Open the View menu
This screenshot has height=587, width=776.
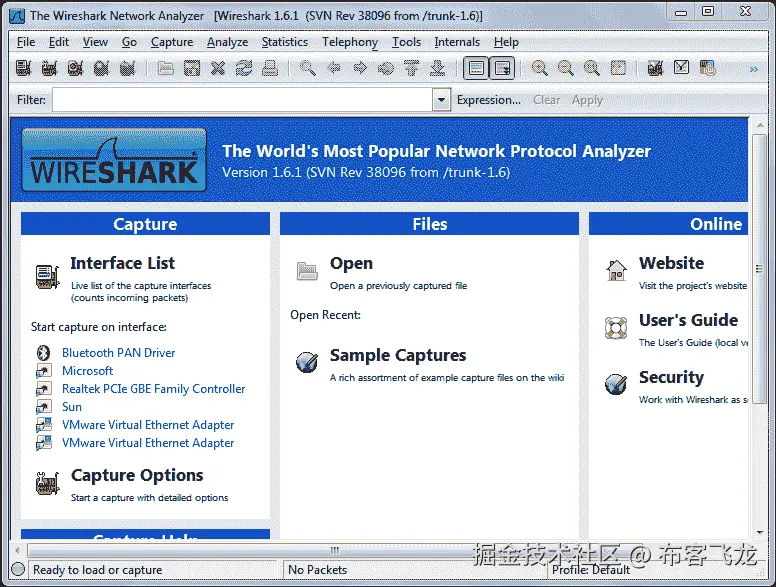(x=95, y=42)
